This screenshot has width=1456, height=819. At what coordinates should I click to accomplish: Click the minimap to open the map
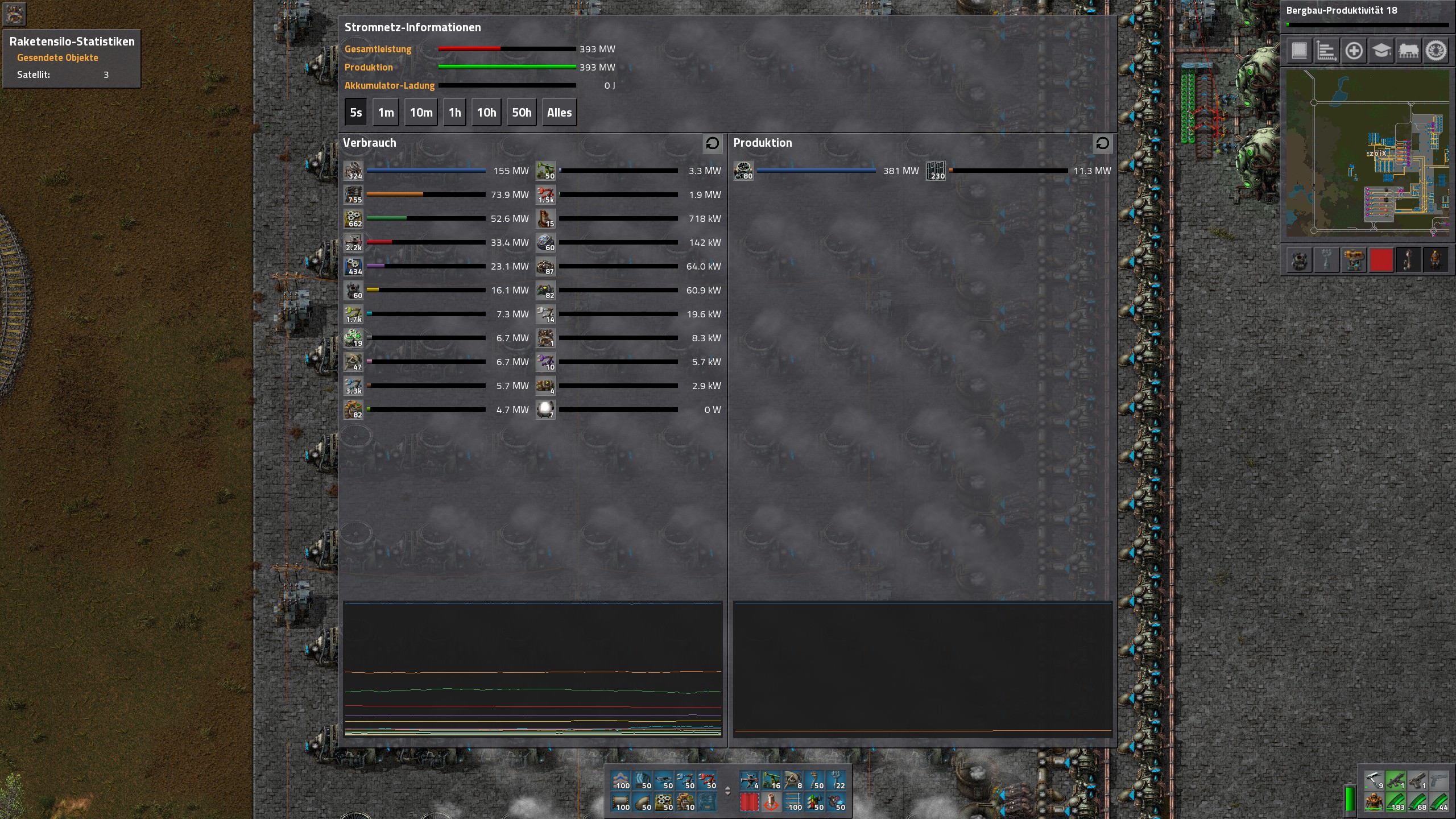[x=1367, y=152]
